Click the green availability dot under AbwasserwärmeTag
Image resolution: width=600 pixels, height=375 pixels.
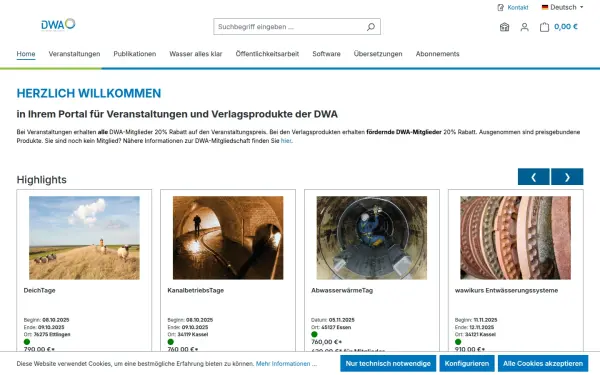pos(314,334)
